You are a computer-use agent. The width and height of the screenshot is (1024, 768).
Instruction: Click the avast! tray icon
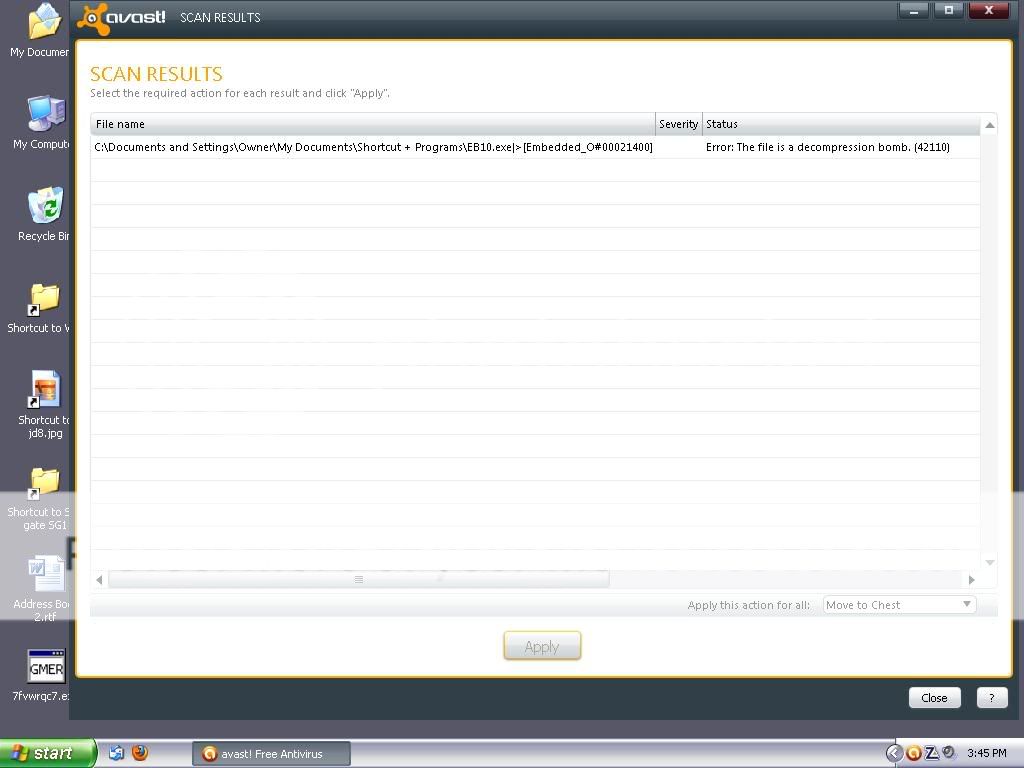(x=914, y=753)
